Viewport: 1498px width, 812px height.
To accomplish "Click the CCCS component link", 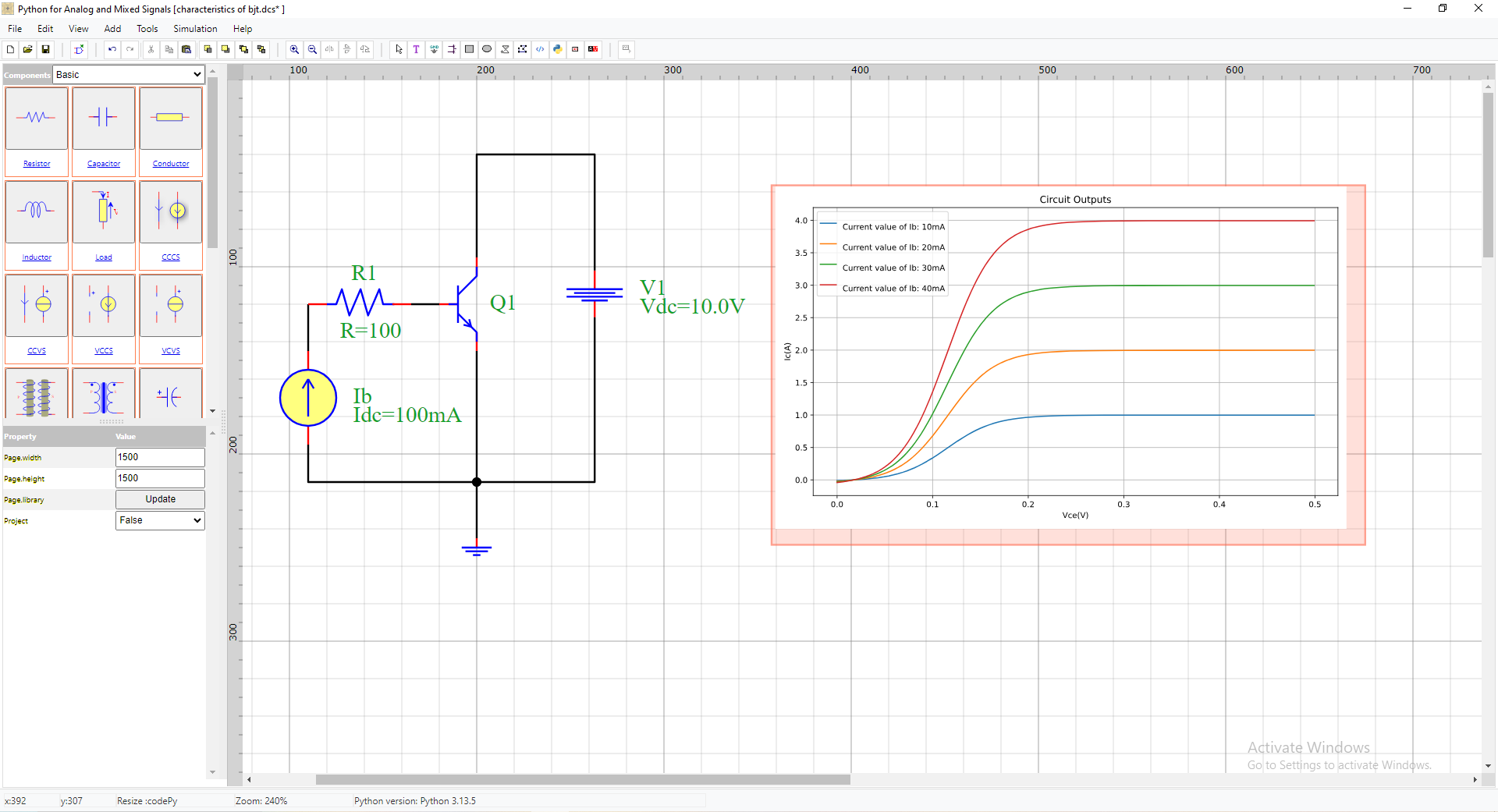I will point(171,257).
